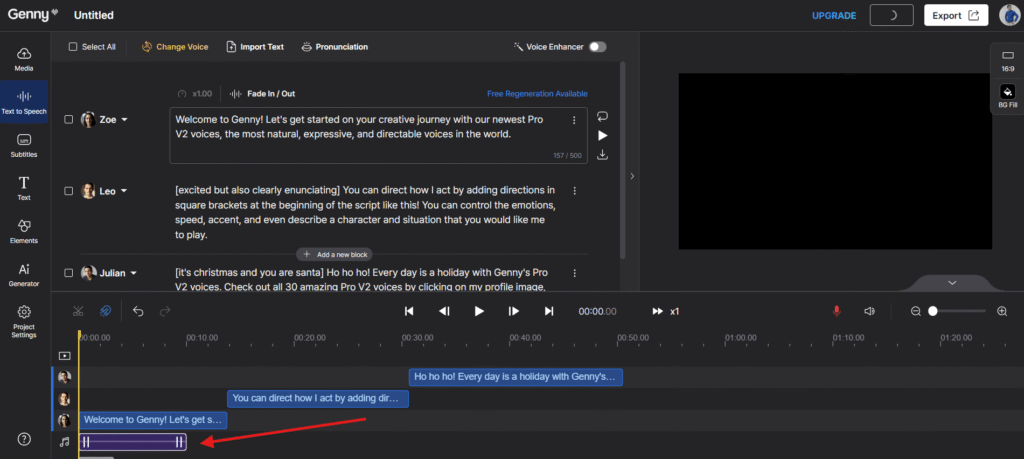Toggle the Voice Enhancer switch
The image size is (1024, 459).
(597, 47)
